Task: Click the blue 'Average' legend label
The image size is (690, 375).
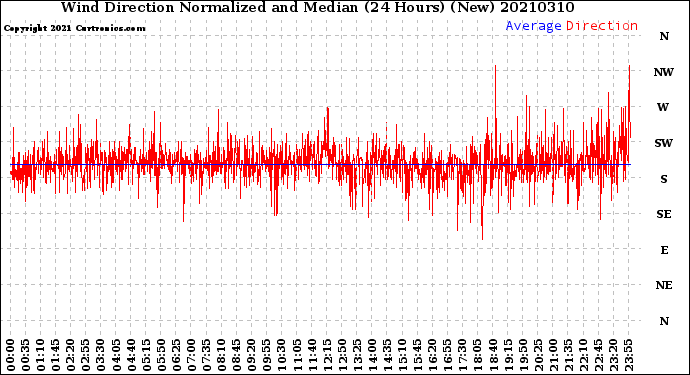Action: 533,26
